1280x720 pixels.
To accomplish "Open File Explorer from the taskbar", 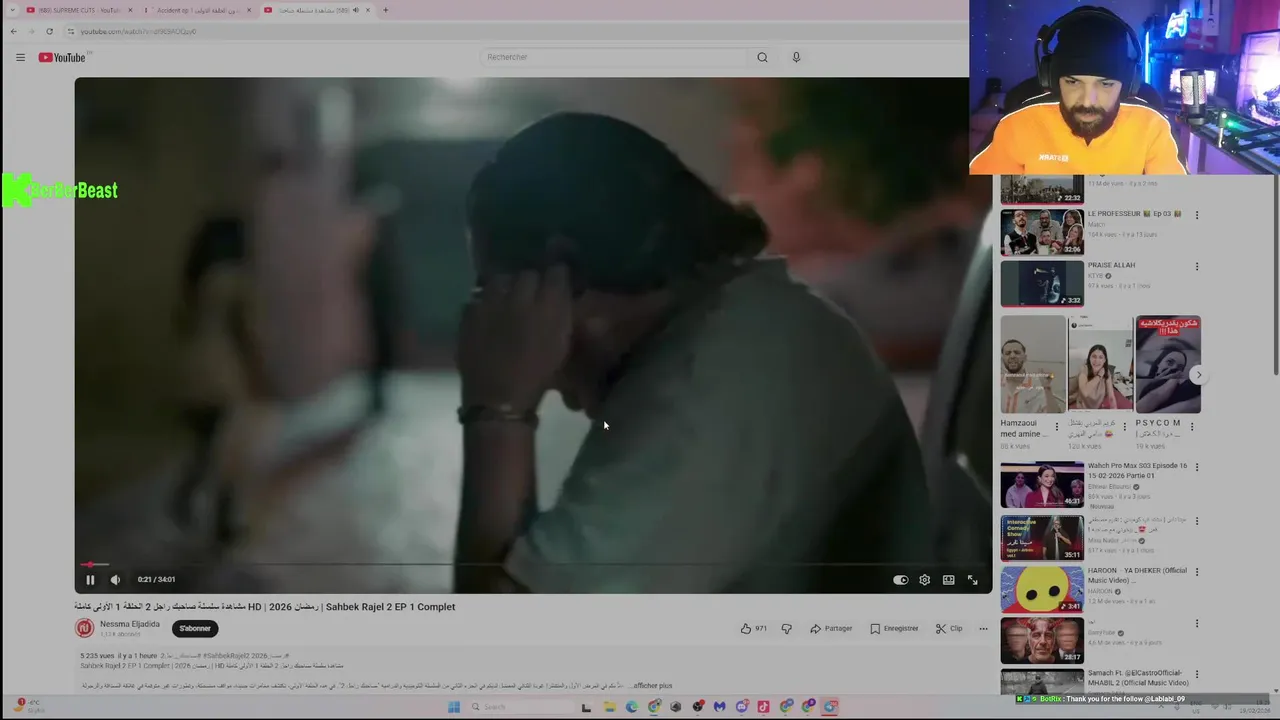I will tap(609, 707).
